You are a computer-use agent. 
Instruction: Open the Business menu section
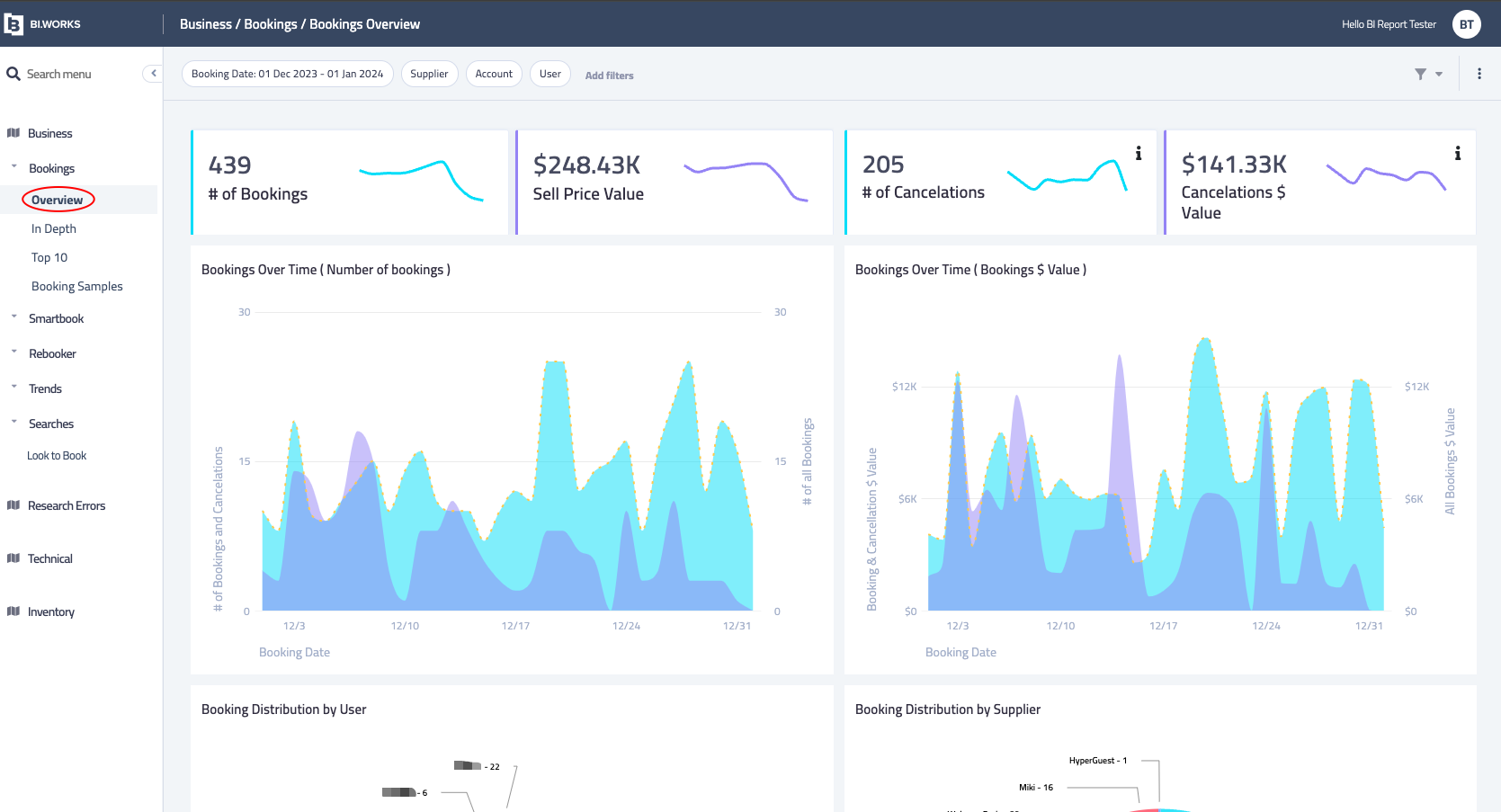tap(50, 133)
